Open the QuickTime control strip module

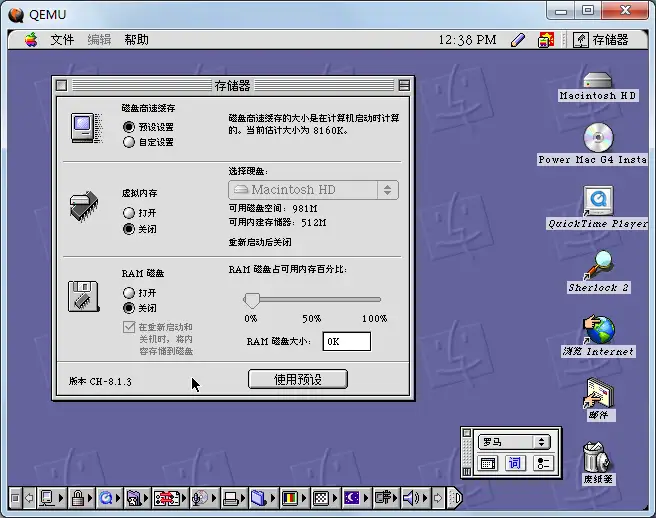click(106, 498)
